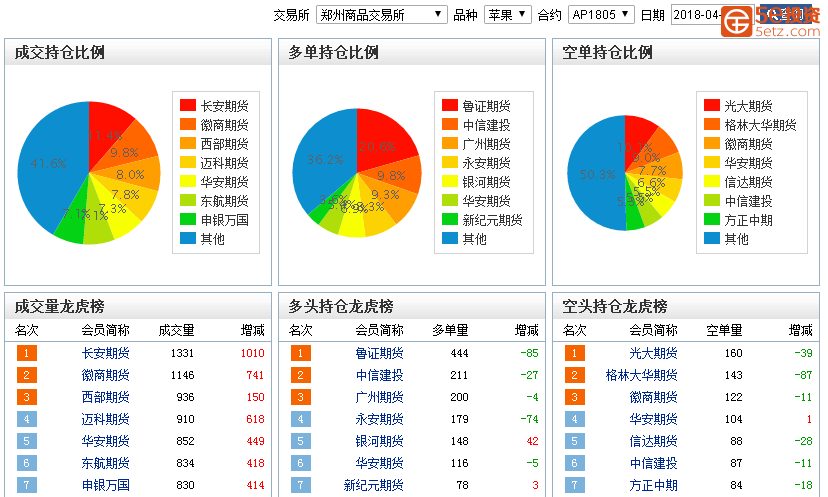Click rank 2 badge beside 格林大华期货
Image resolution: width=828 pixels, height=497 pixels.
tap(575, 375)
